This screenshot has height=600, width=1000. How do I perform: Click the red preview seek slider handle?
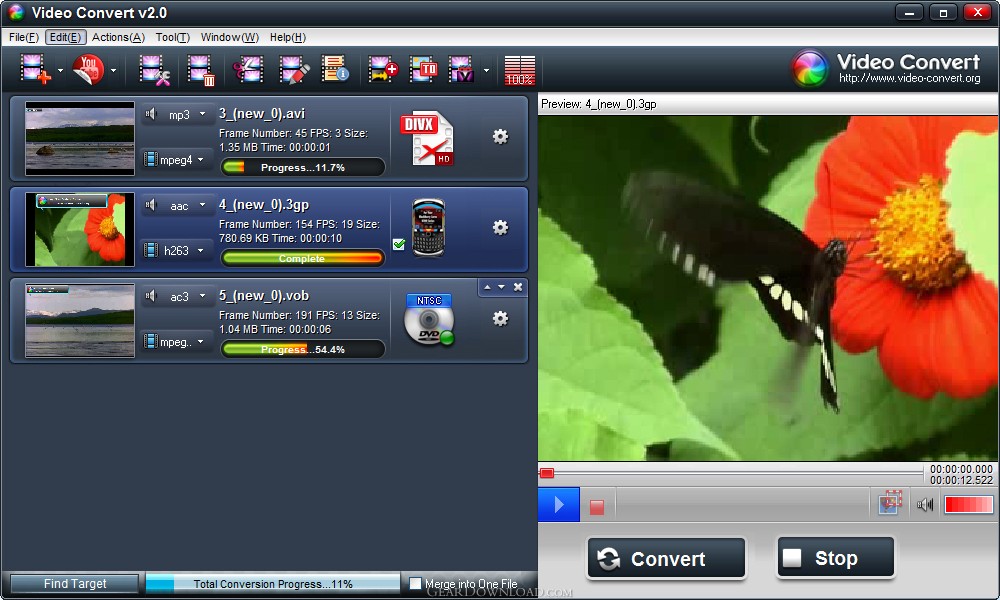tap(547, 473)
